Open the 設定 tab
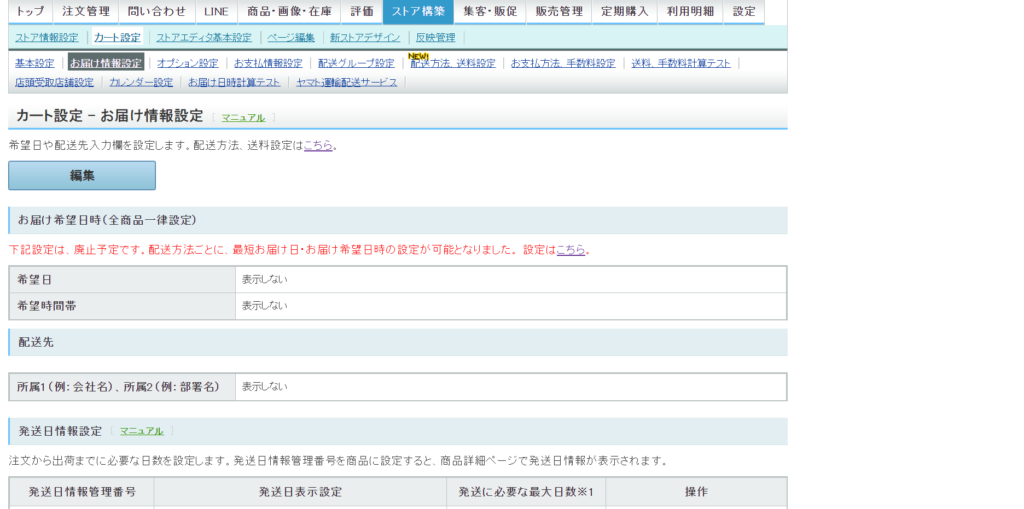The height and width of the screenshot is (509, 1024). (743, 12)
